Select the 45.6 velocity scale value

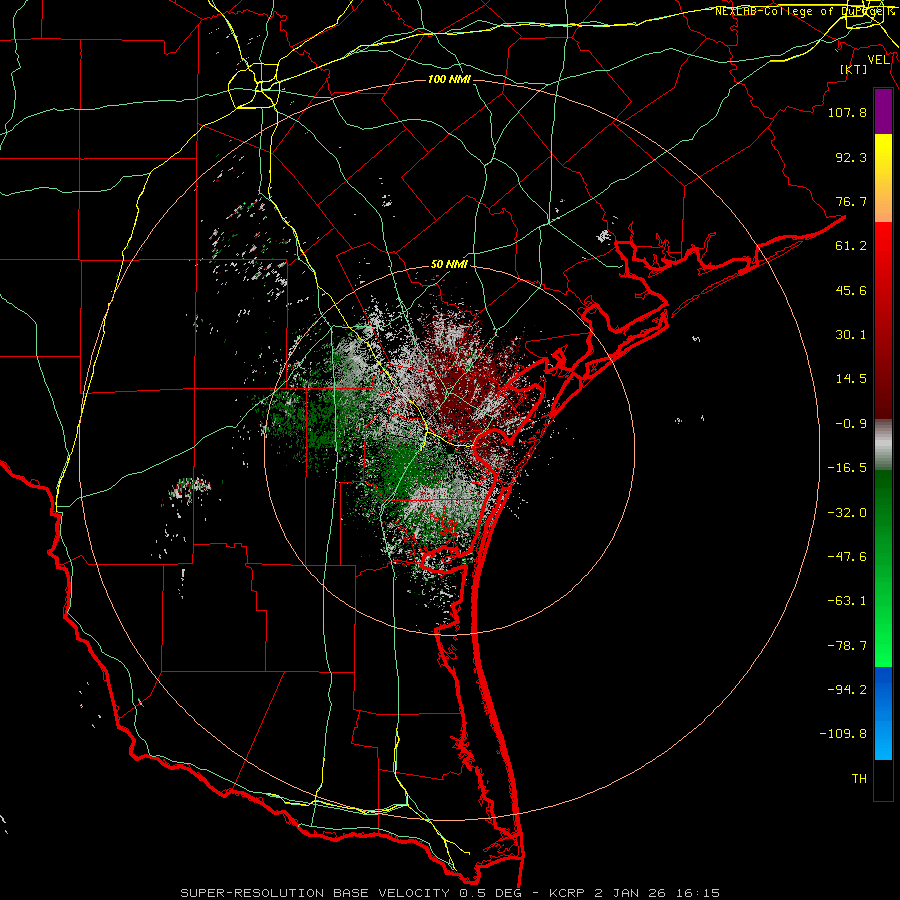pos(851,290)
